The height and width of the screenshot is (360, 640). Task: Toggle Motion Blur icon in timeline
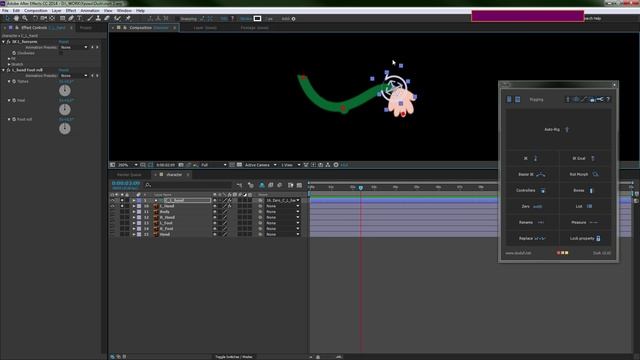pos(280,185)
